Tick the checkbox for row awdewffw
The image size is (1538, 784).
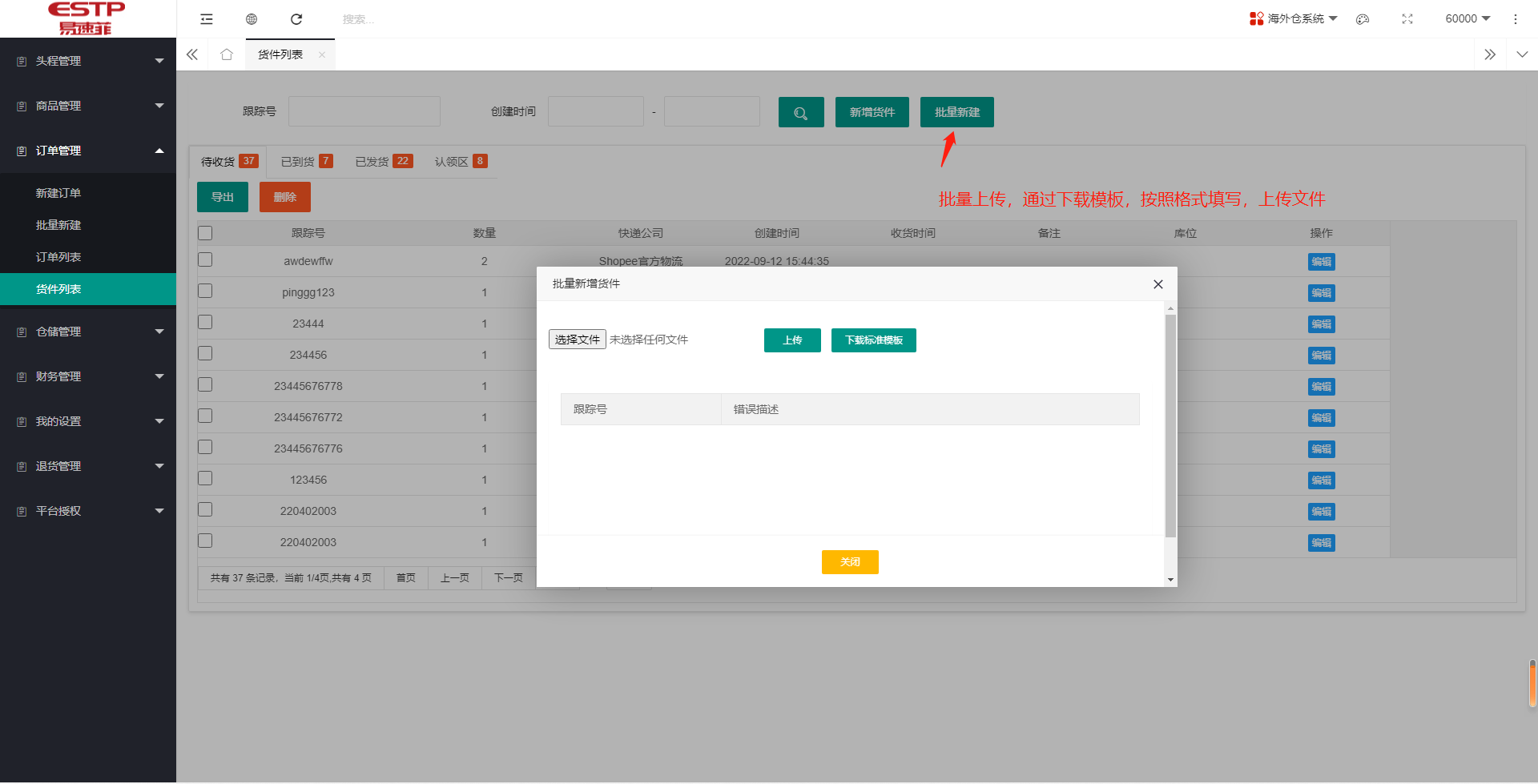pos(206,260)
